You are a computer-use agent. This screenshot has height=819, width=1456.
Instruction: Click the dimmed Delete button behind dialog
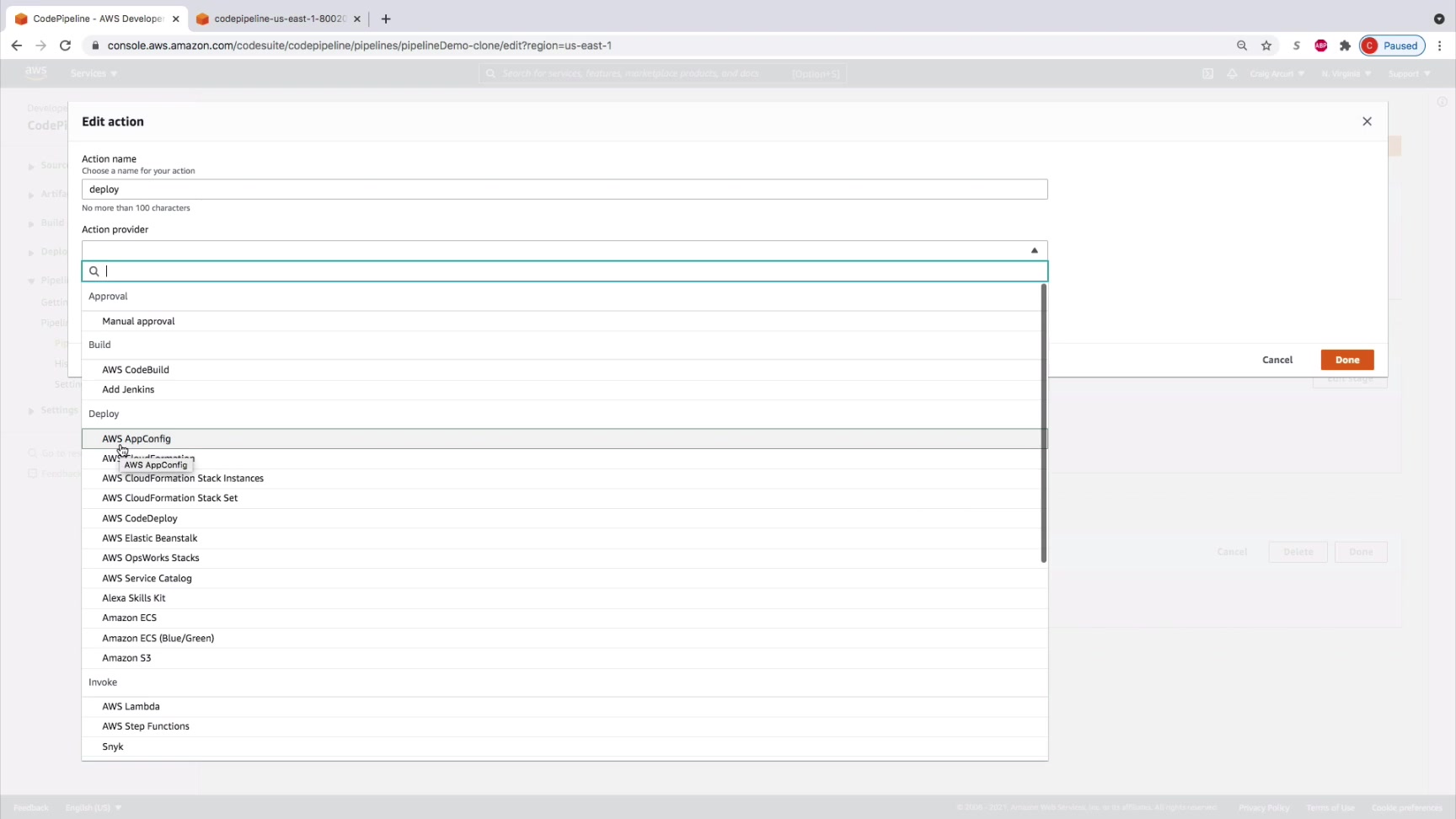pyautogui.click(x=1298, y=552)
